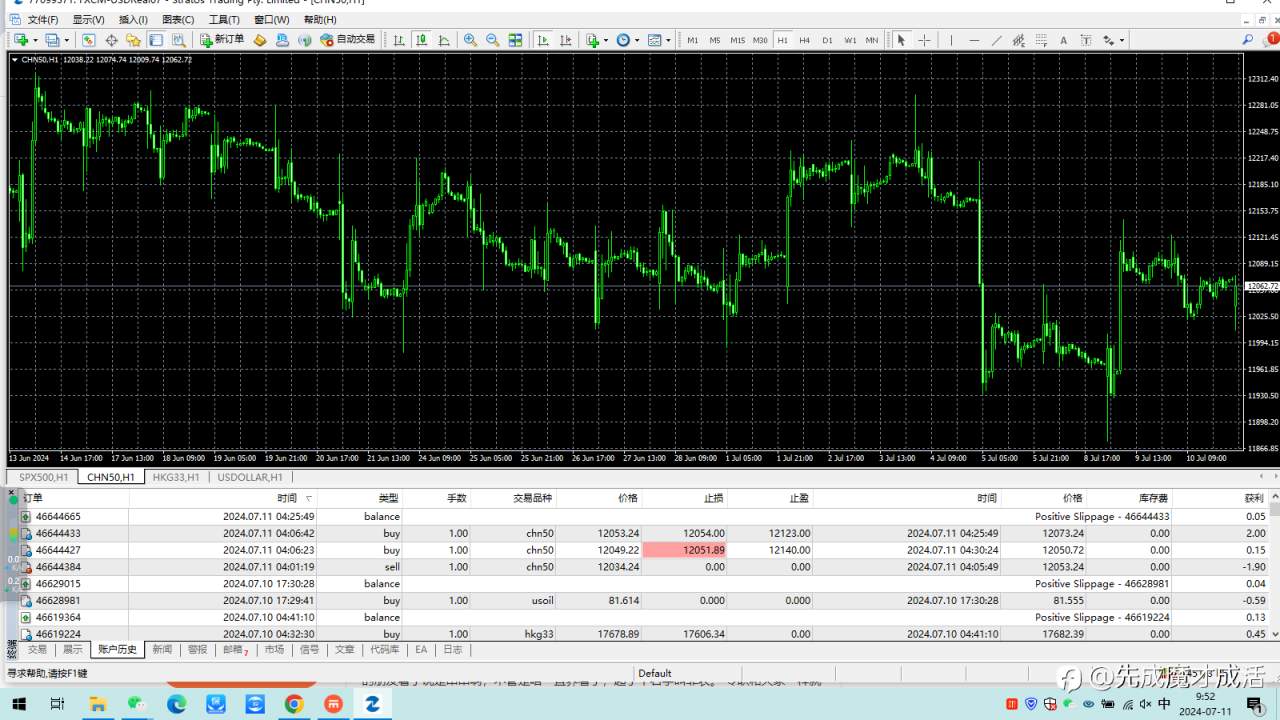Open the templates dropdown arrow
Screen dimensions: 1280x720
pos(669,40)
